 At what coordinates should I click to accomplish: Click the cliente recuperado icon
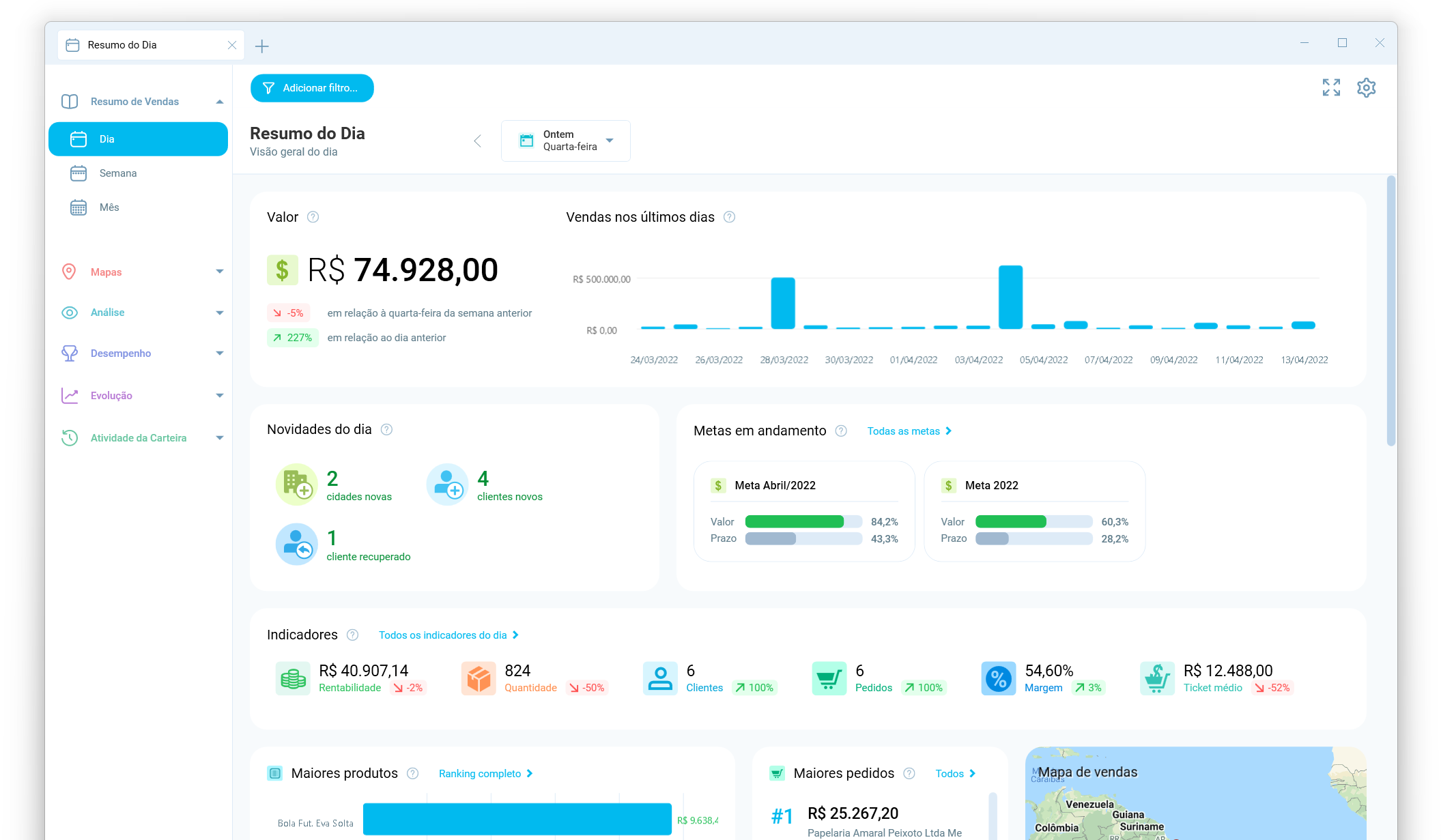296,544
